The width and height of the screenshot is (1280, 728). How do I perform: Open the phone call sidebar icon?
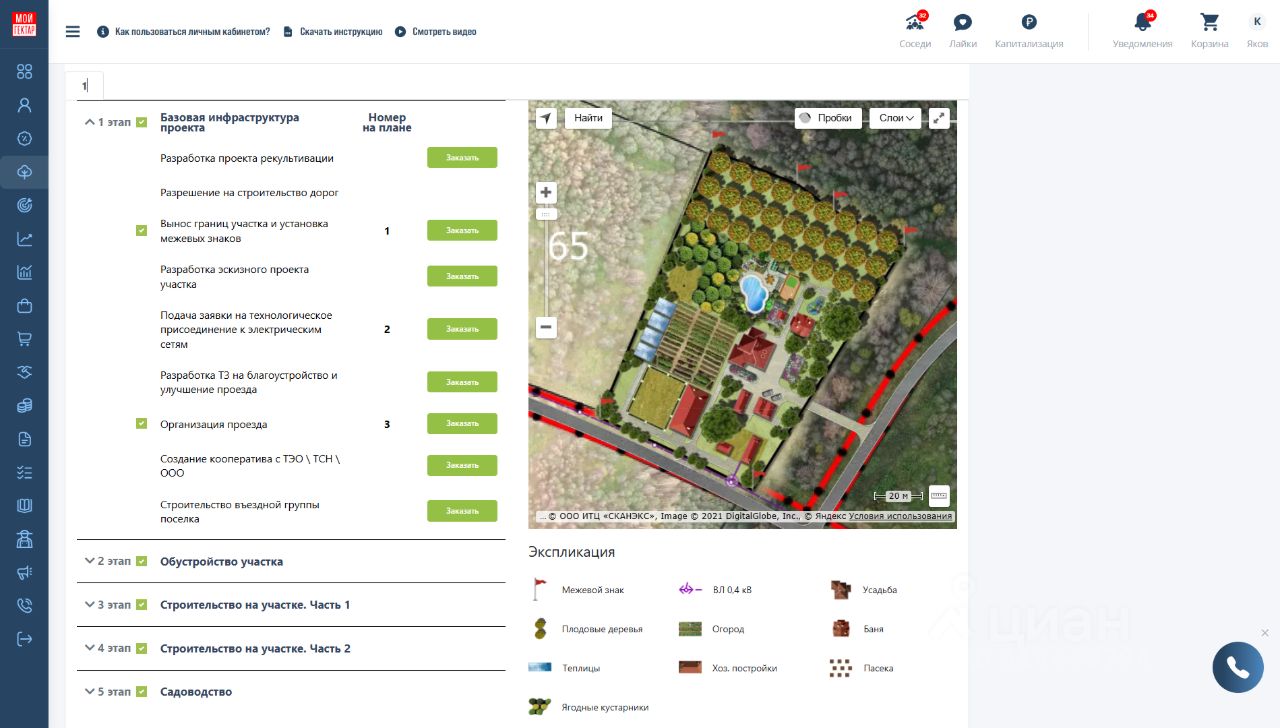[x=25, y=606]
